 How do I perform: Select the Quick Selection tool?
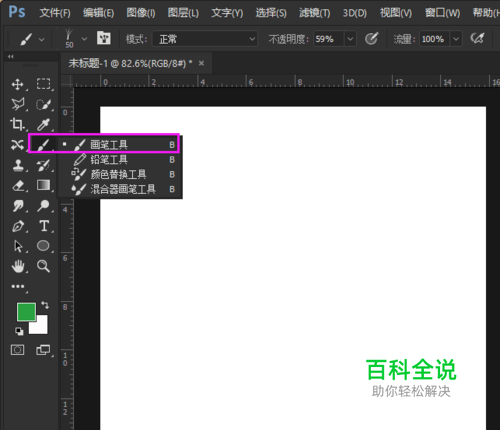[x=44, y=104]
